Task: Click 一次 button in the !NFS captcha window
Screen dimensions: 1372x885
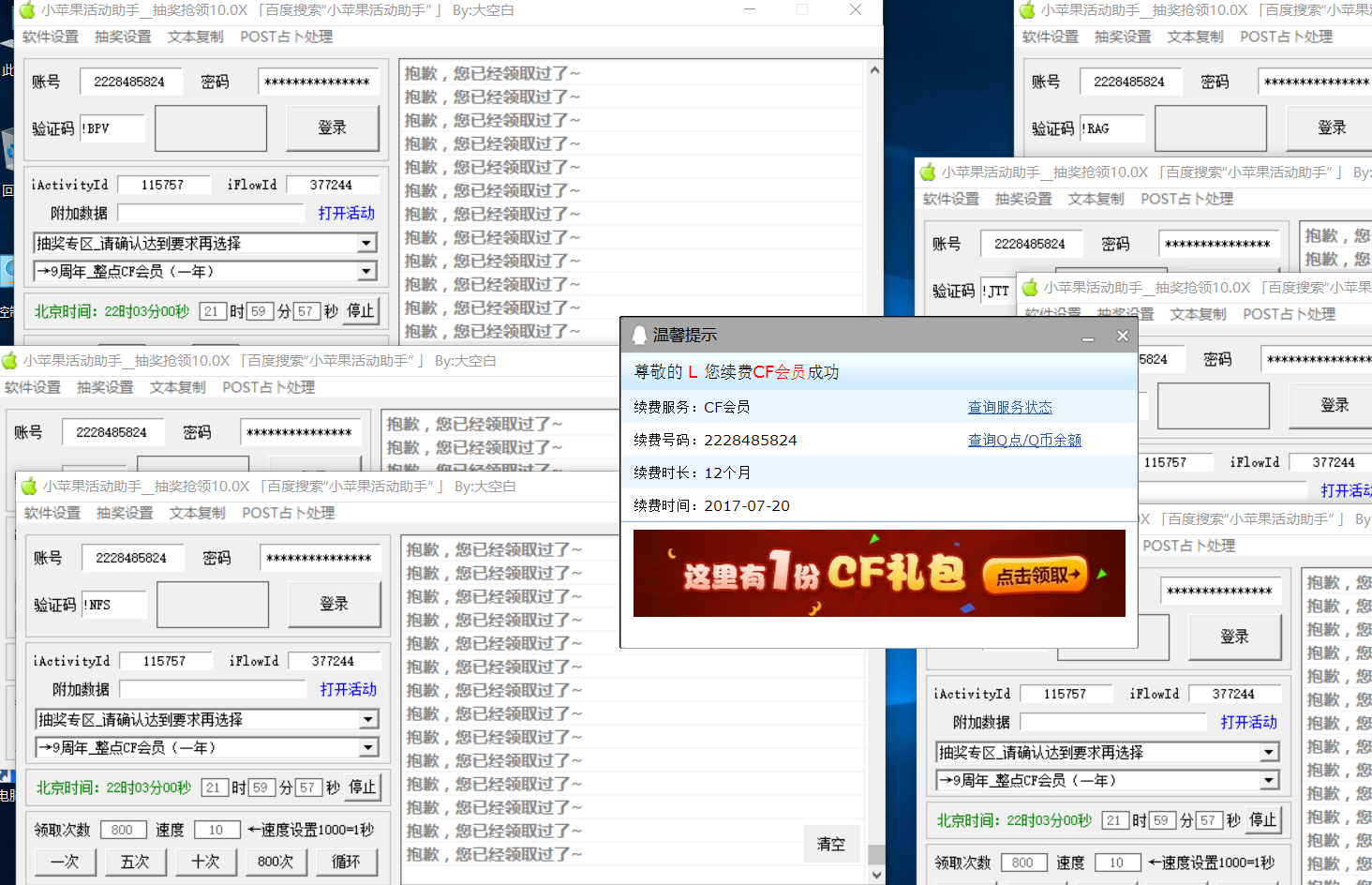Action: (65, 861)
